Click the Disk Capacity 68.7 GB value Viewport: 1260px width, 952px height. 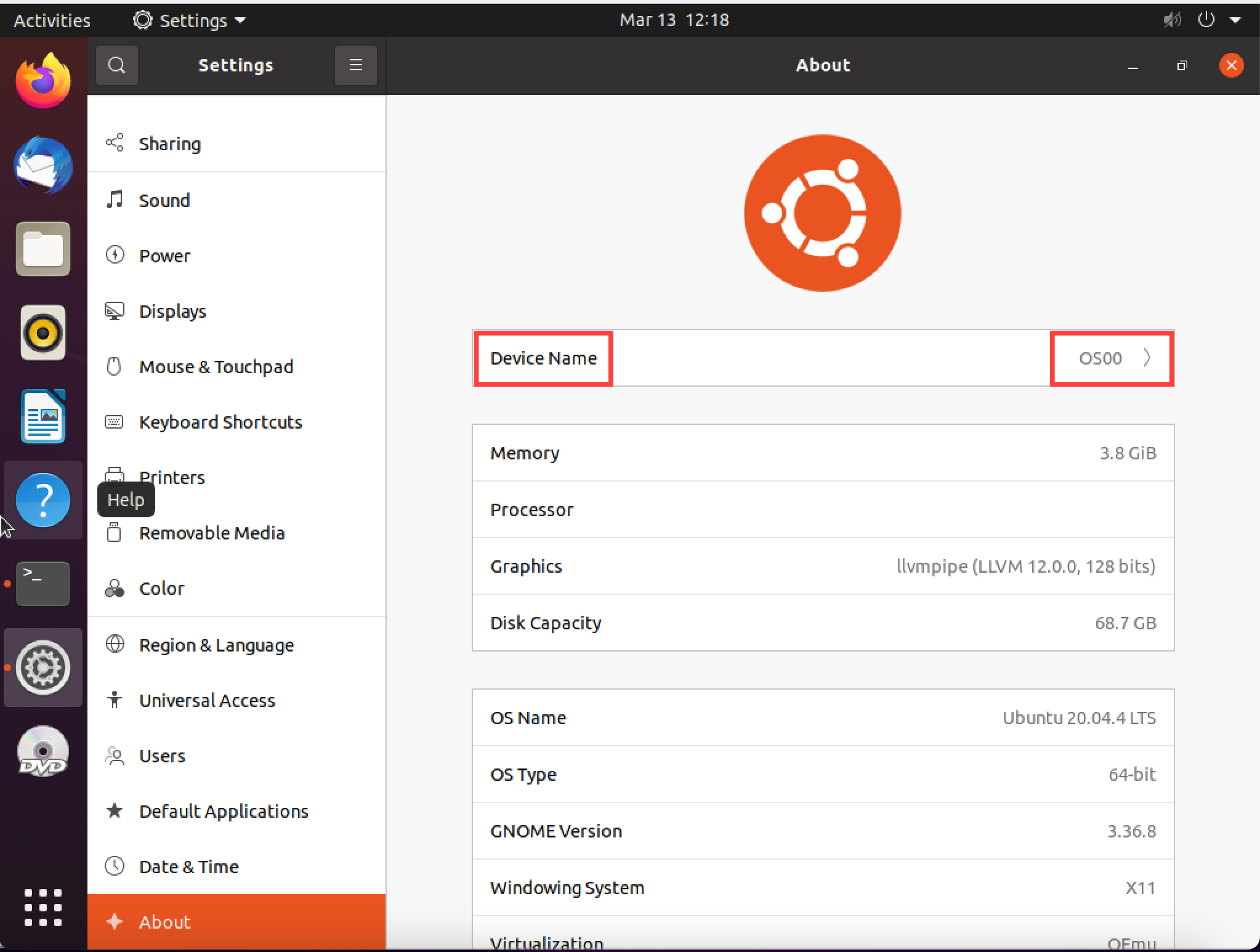click(x=1125, y=623)
